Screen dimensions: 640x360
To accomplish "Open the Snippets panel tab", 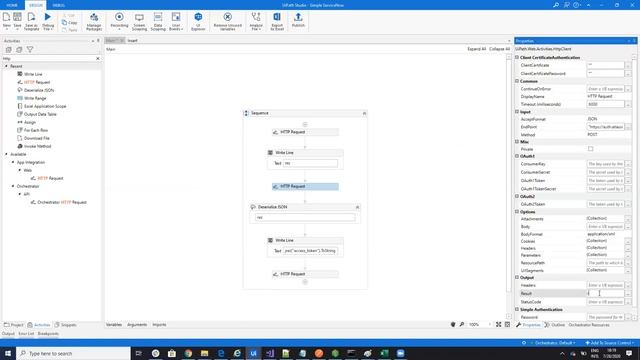I will (x=65, y=325).
